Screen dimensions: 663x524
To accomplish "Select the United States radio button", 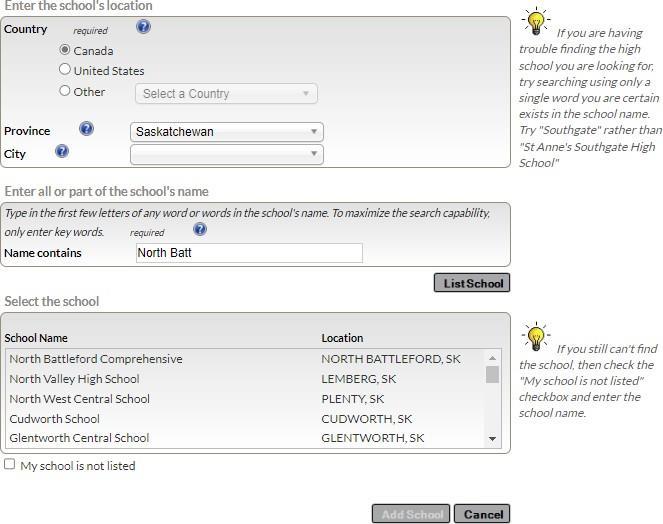I will point(65,69).
